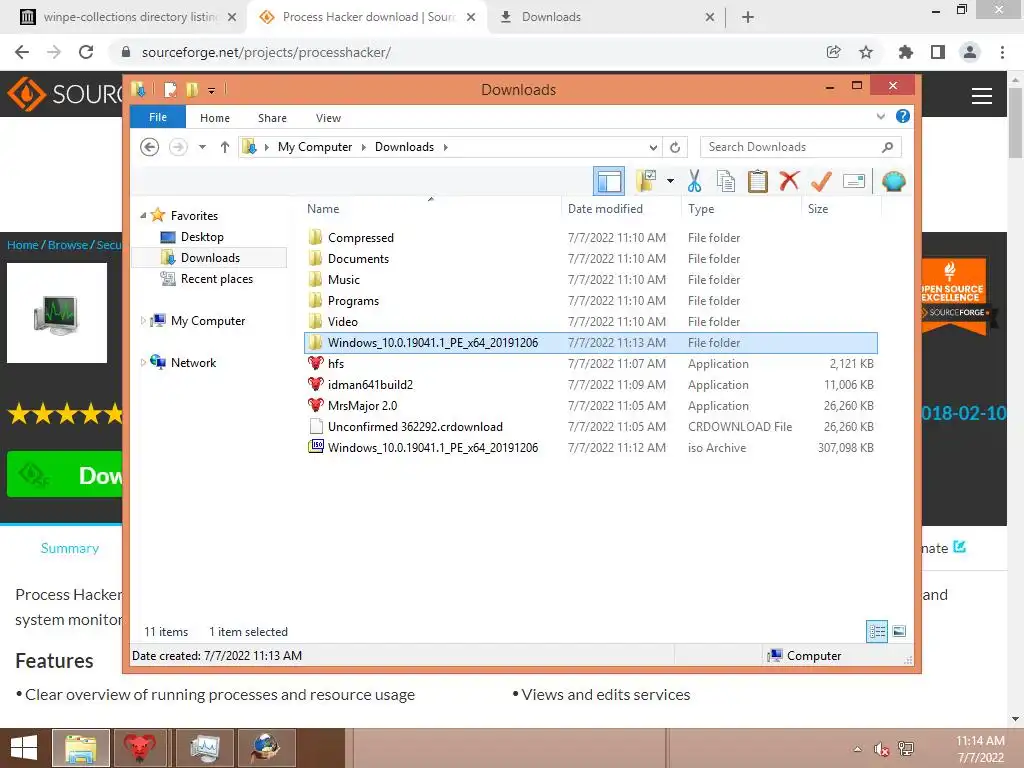The image size is (1024, 768).
Task: Collapse the Favorites tree node
Action: pos(143,215)
